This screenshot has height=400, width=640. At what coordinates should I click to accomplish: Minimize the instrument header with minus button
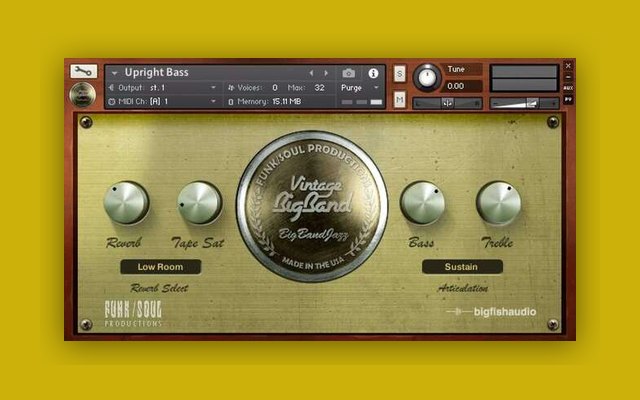click(x=568, y=77)
